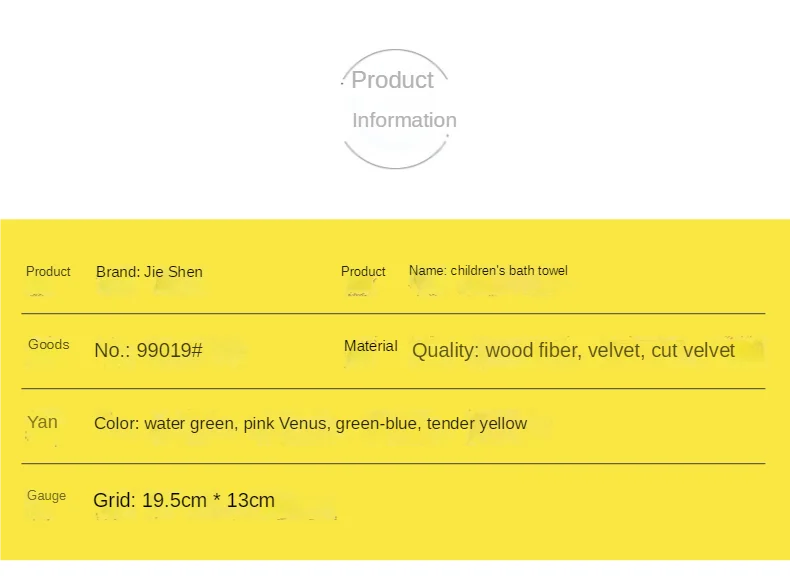Click the "Information" heading text
This screenshot has height=582, width=790.
coord(404,120)
